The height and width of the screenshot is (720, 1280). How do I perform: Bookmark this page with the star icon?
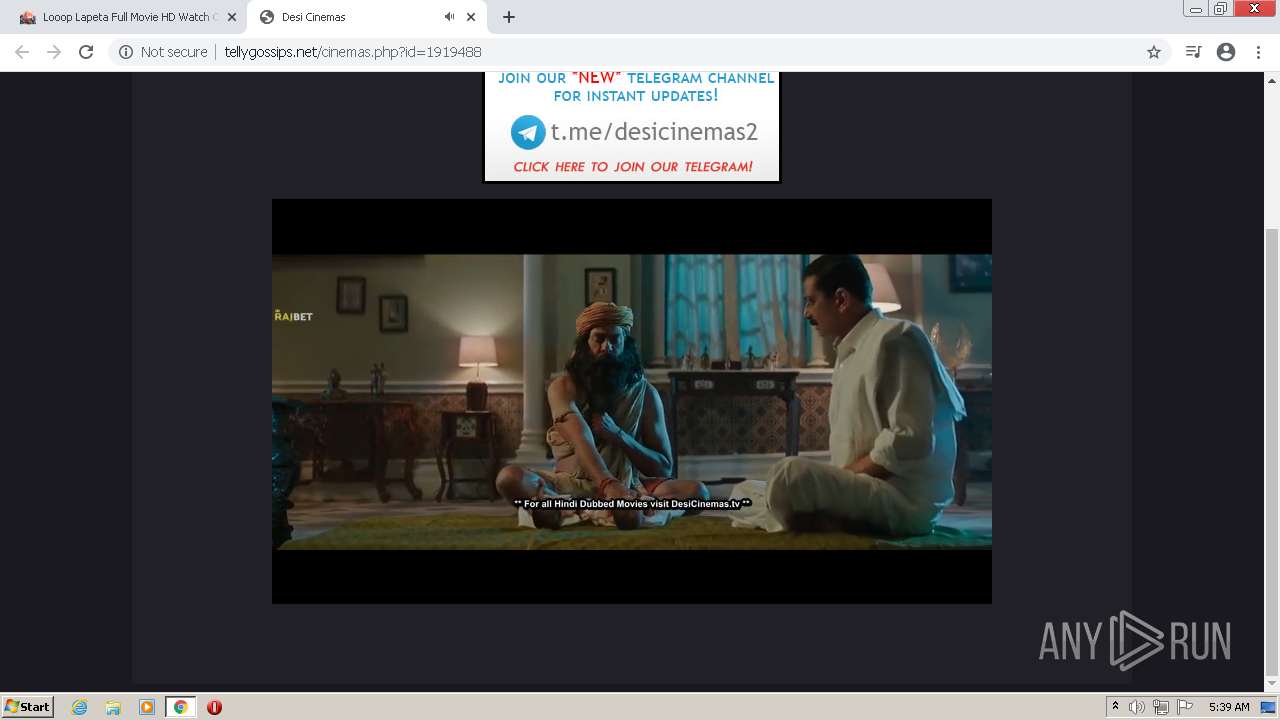tap(1153, 52)
